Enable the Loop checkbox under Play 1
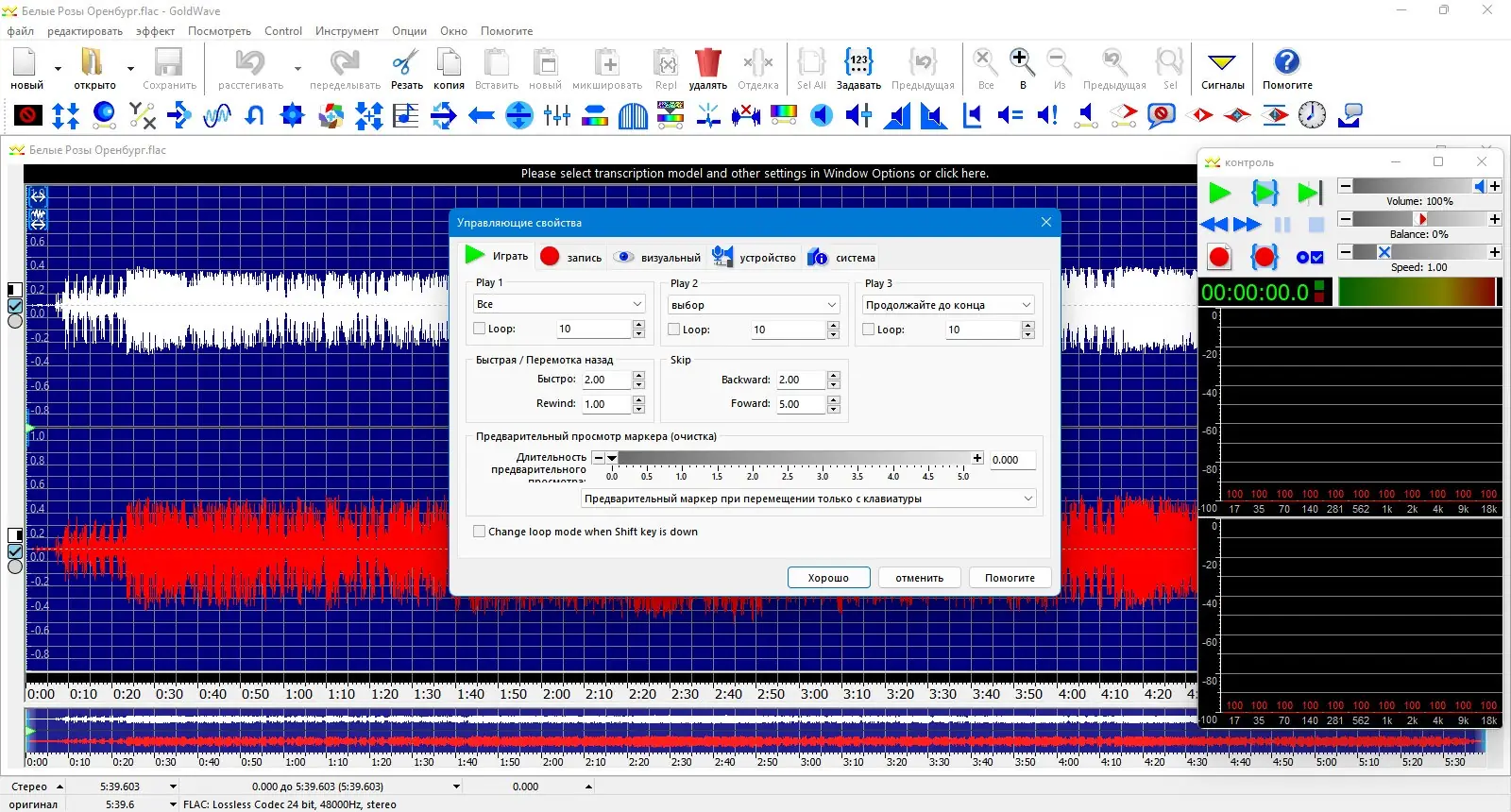This screenshot has width=1511, height=812. coord(480,329)
